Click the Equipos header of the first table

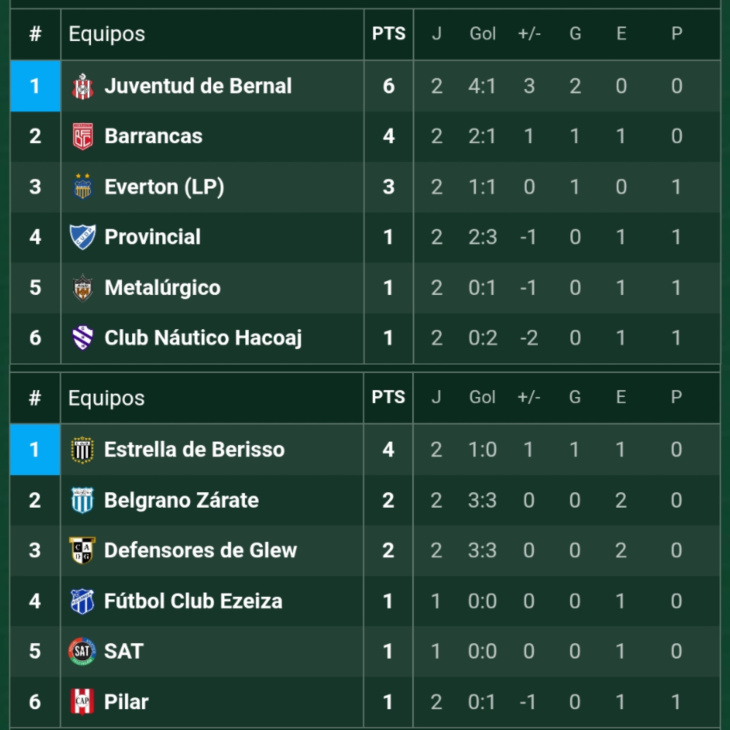107,34
